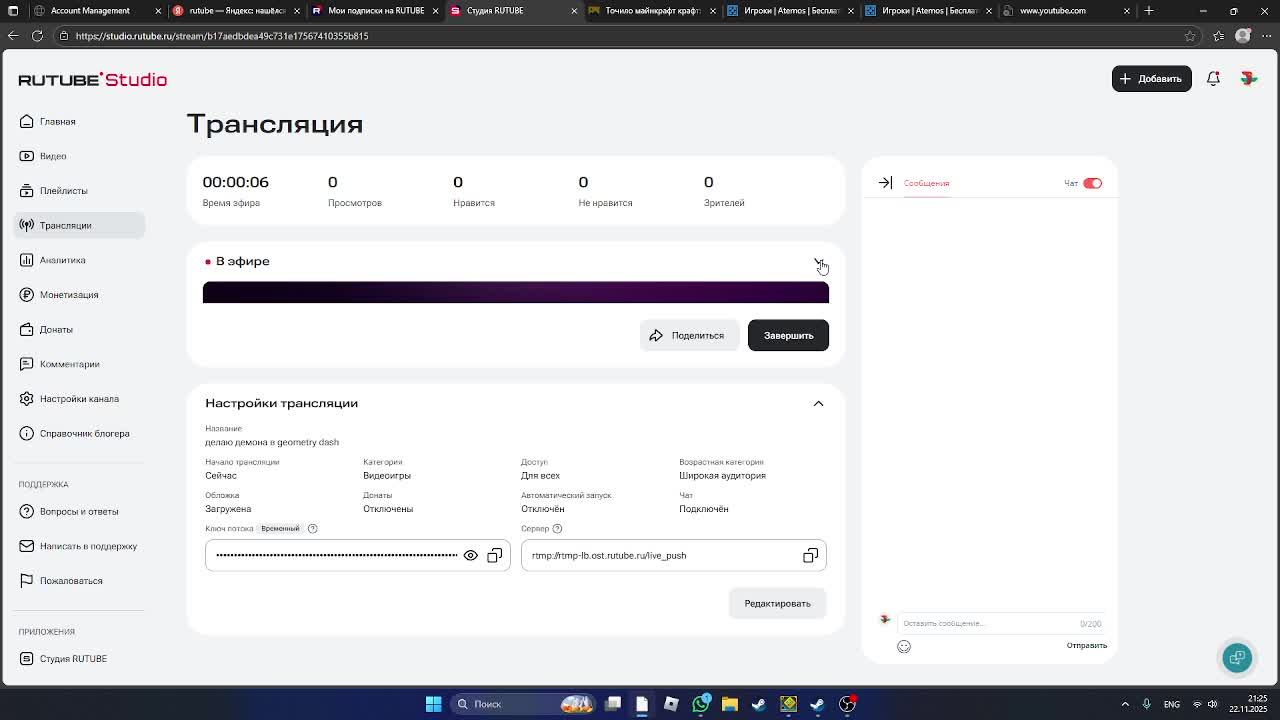Screen dimensions: 1280x720
Task: Open Настройки канала
Action: point(80,398)
